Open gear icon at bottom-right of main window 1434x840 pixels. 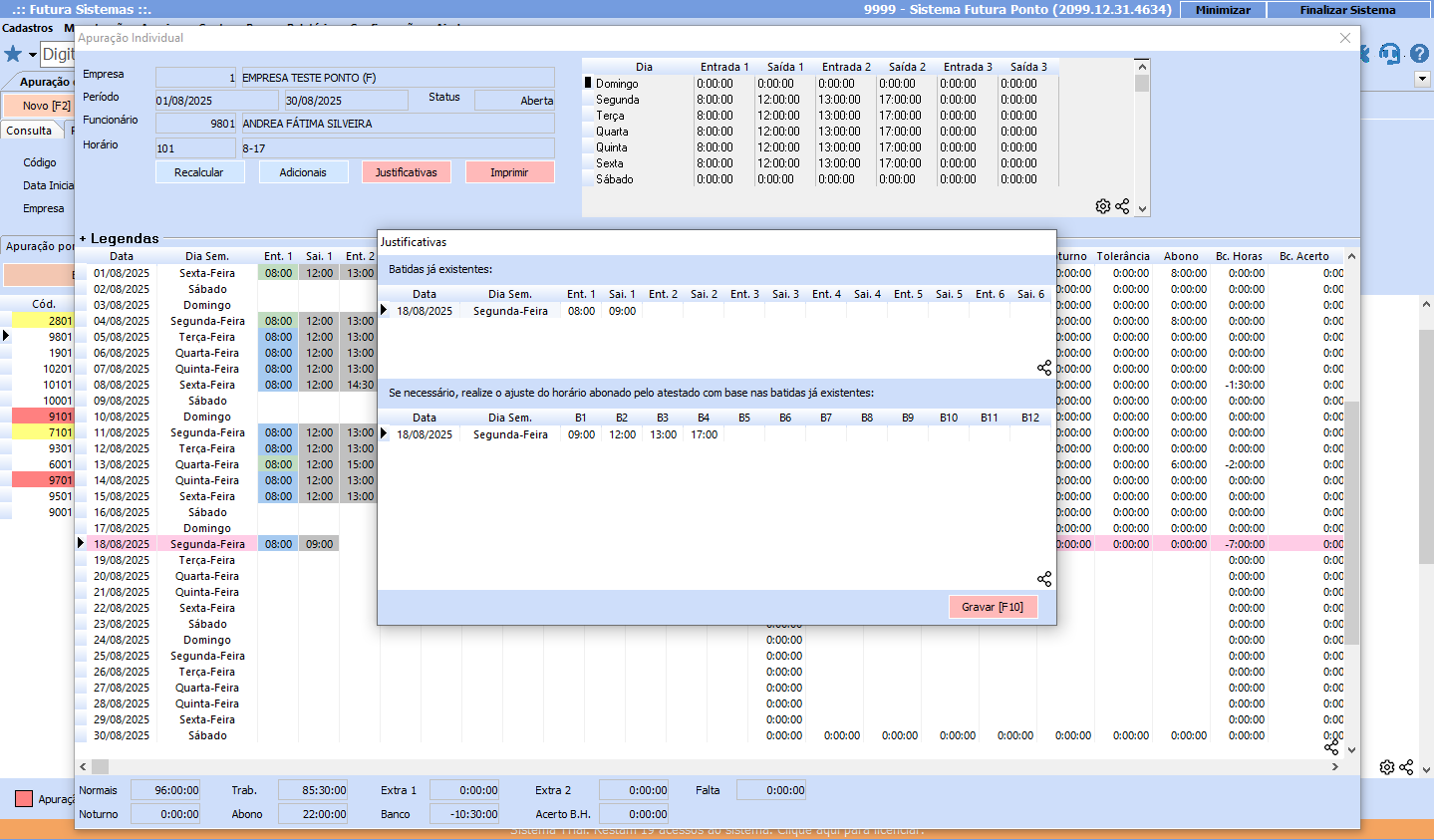pos(1386,767)
